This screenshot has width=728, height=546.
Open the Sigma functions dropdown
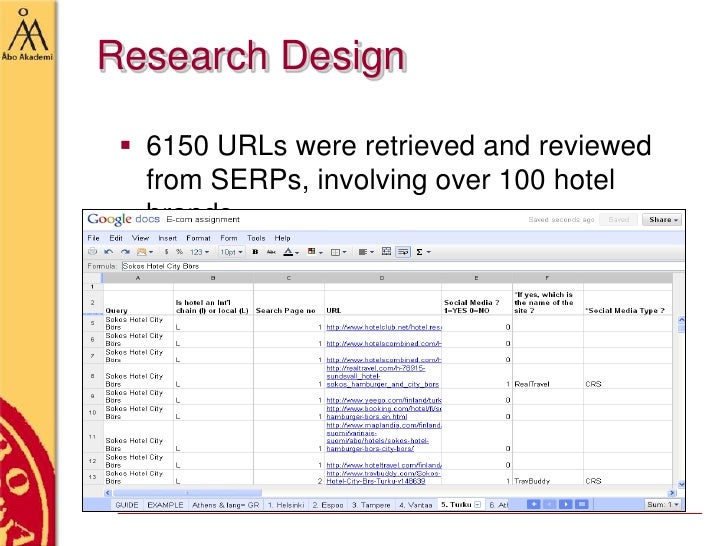pos(423,252)
